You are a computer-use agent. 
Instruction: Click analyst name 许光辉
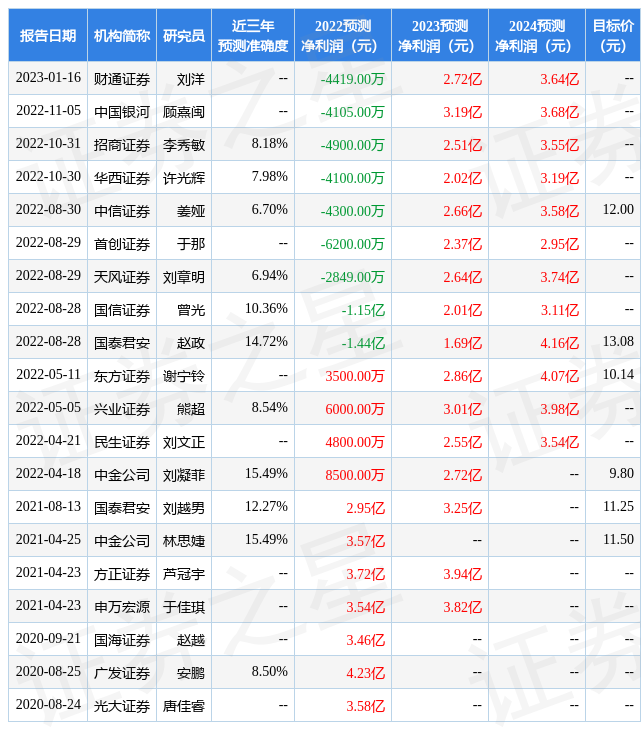pos(184,178)
